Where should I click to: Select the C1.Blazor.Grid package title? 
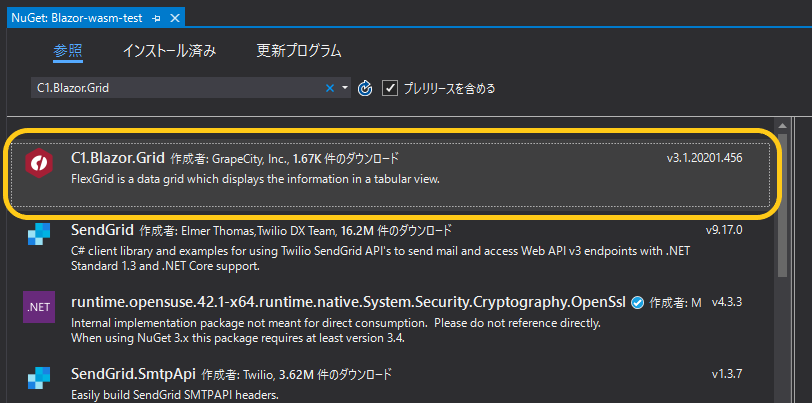point(118,157)
